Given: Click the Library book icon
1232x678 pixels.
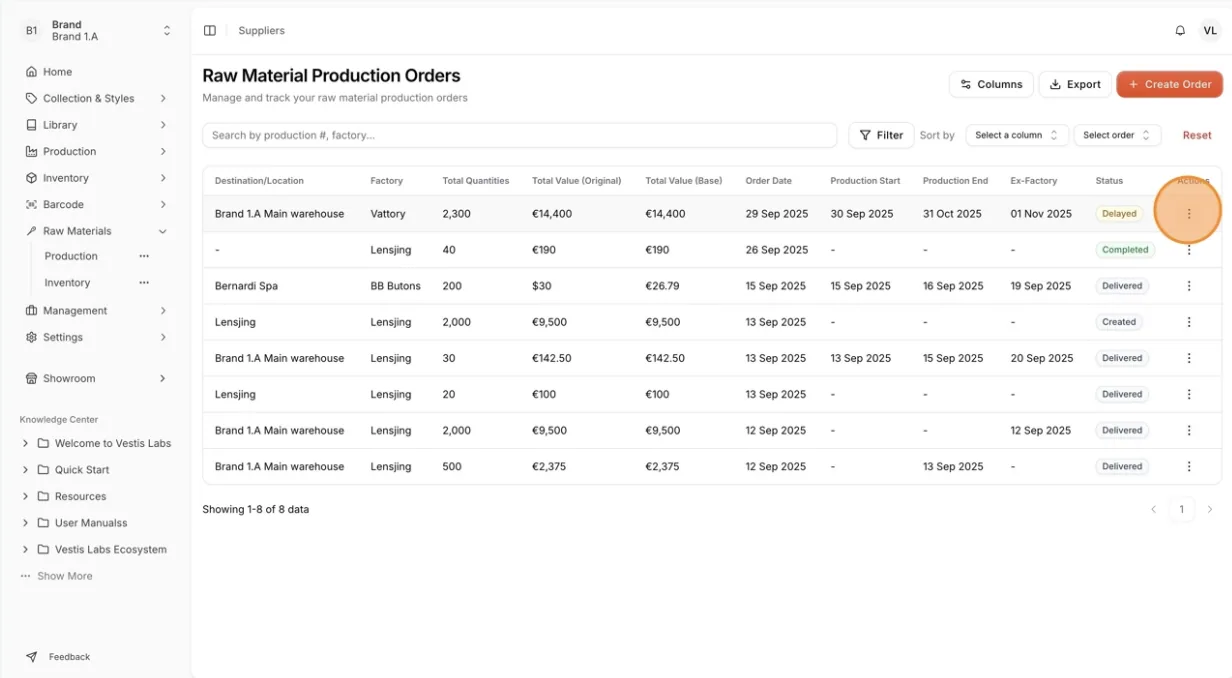Looking at the screenshot, I should [x=32, y=125].
